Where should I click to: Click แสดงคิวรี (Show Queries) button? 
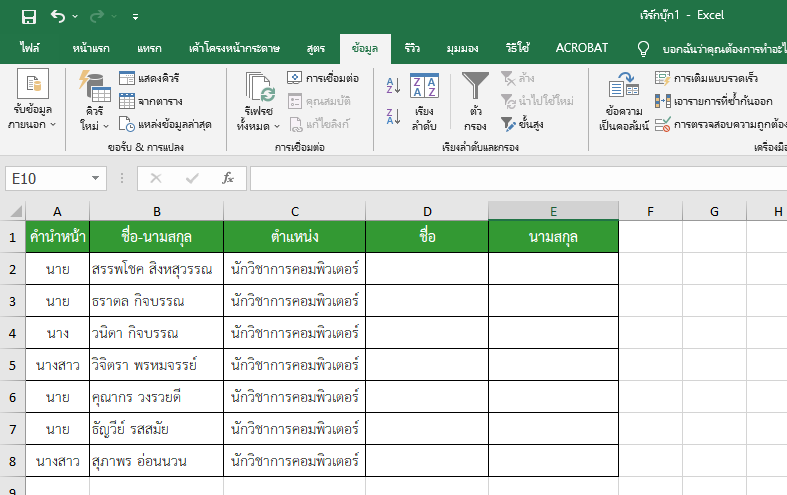[149, 78]
